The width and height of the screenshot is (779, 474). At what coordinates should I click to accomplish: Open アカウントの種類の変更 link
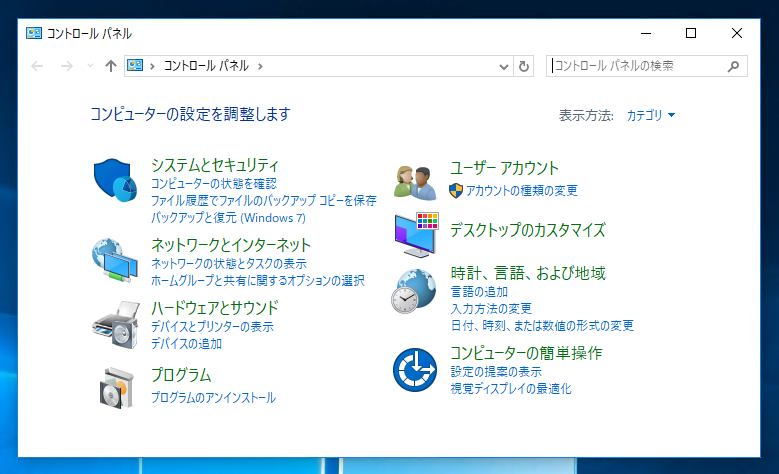coord(522,191)
